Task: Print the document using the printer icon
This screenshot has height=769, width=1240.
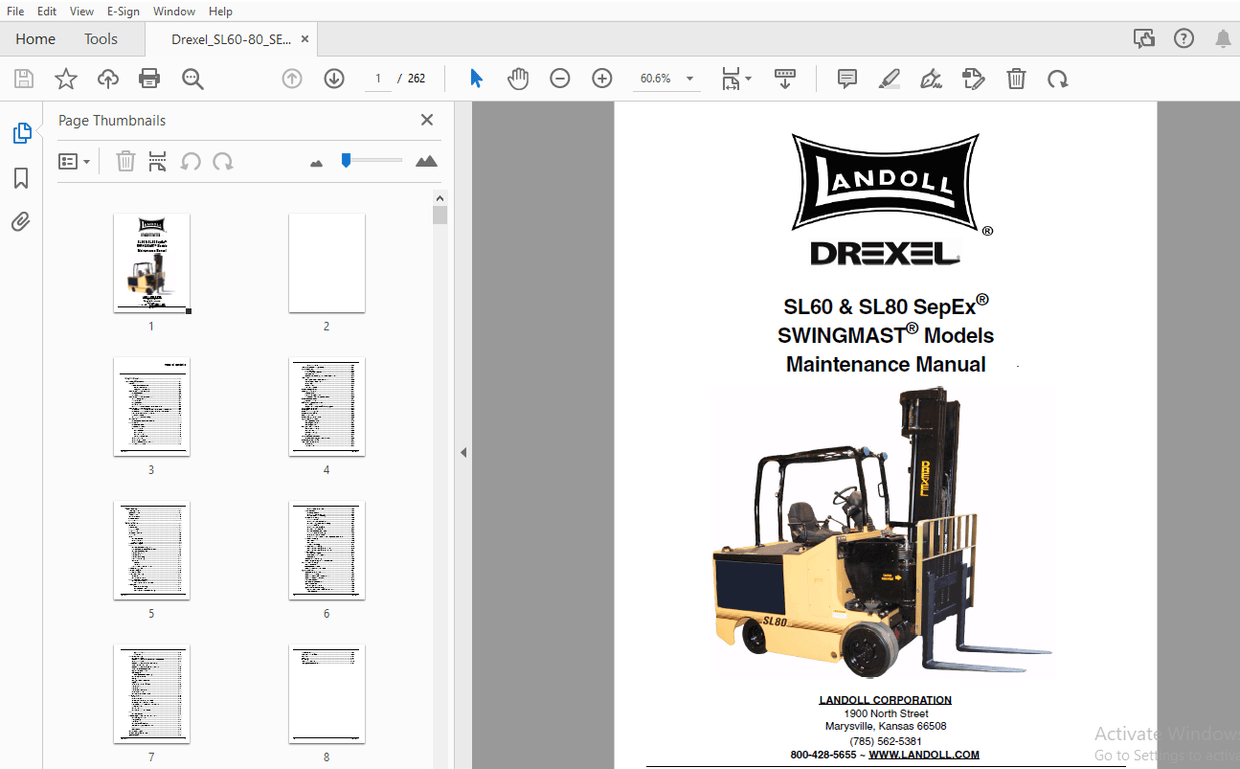Action: tap(148, 78)
